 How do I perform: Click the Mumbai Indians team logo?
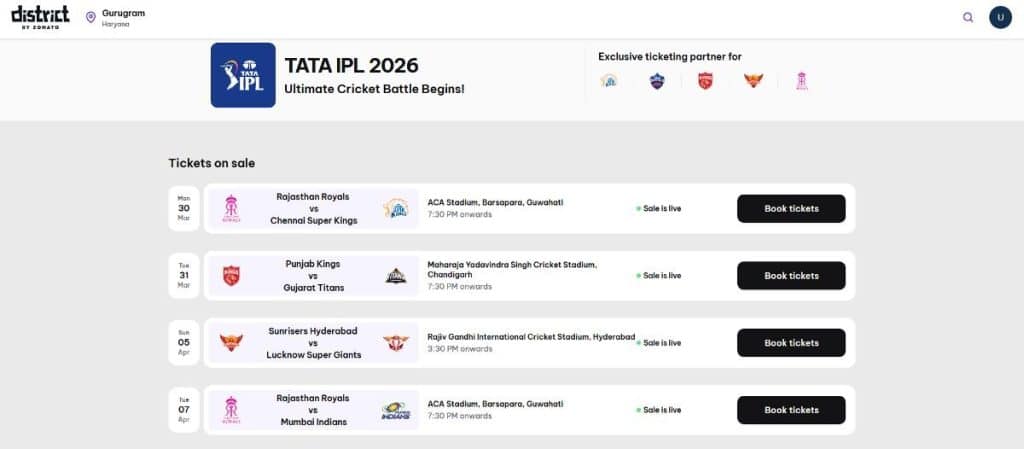(396, 410)
